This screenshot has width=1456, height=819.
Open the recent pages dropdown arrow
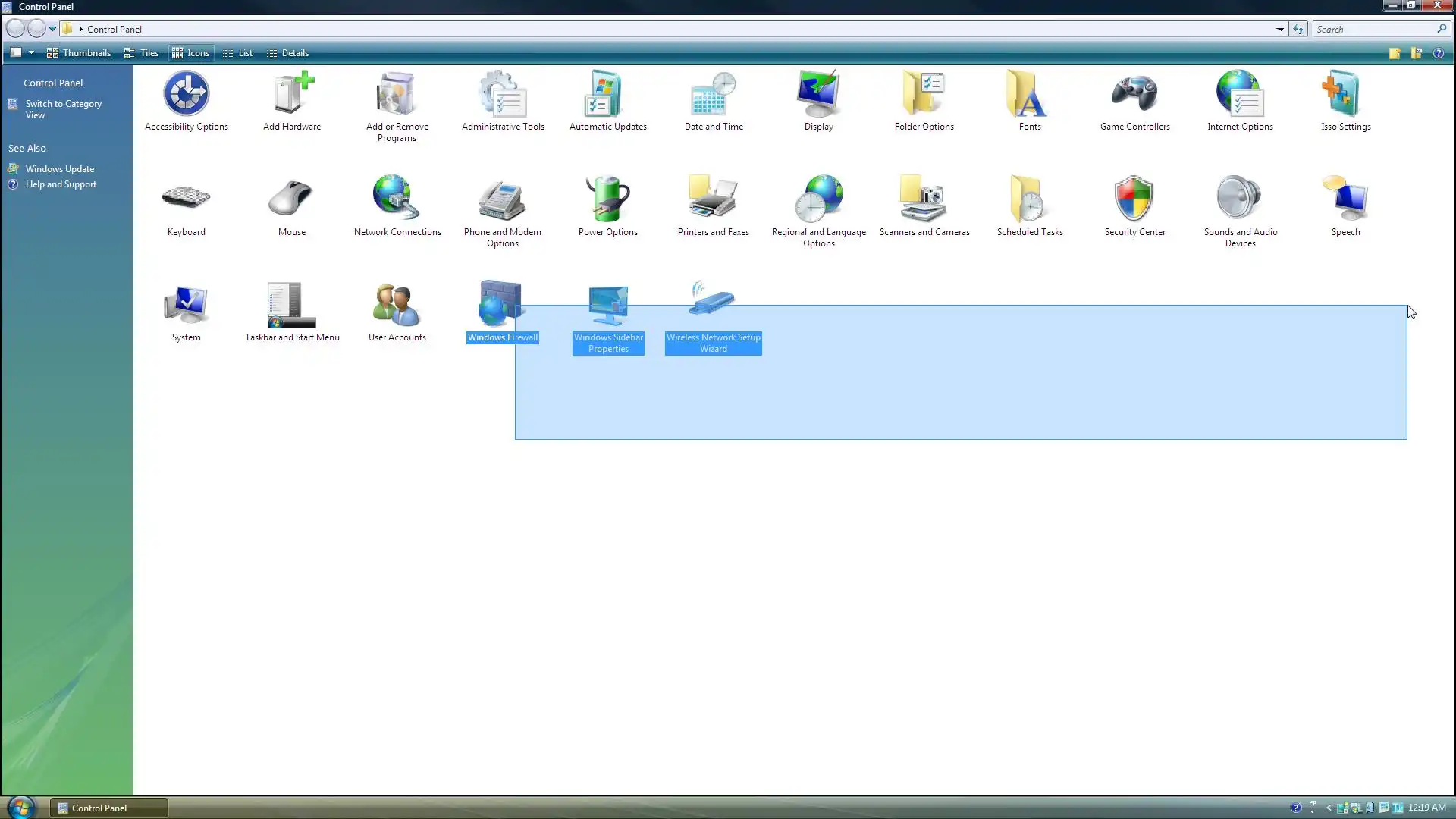point(52,30)
